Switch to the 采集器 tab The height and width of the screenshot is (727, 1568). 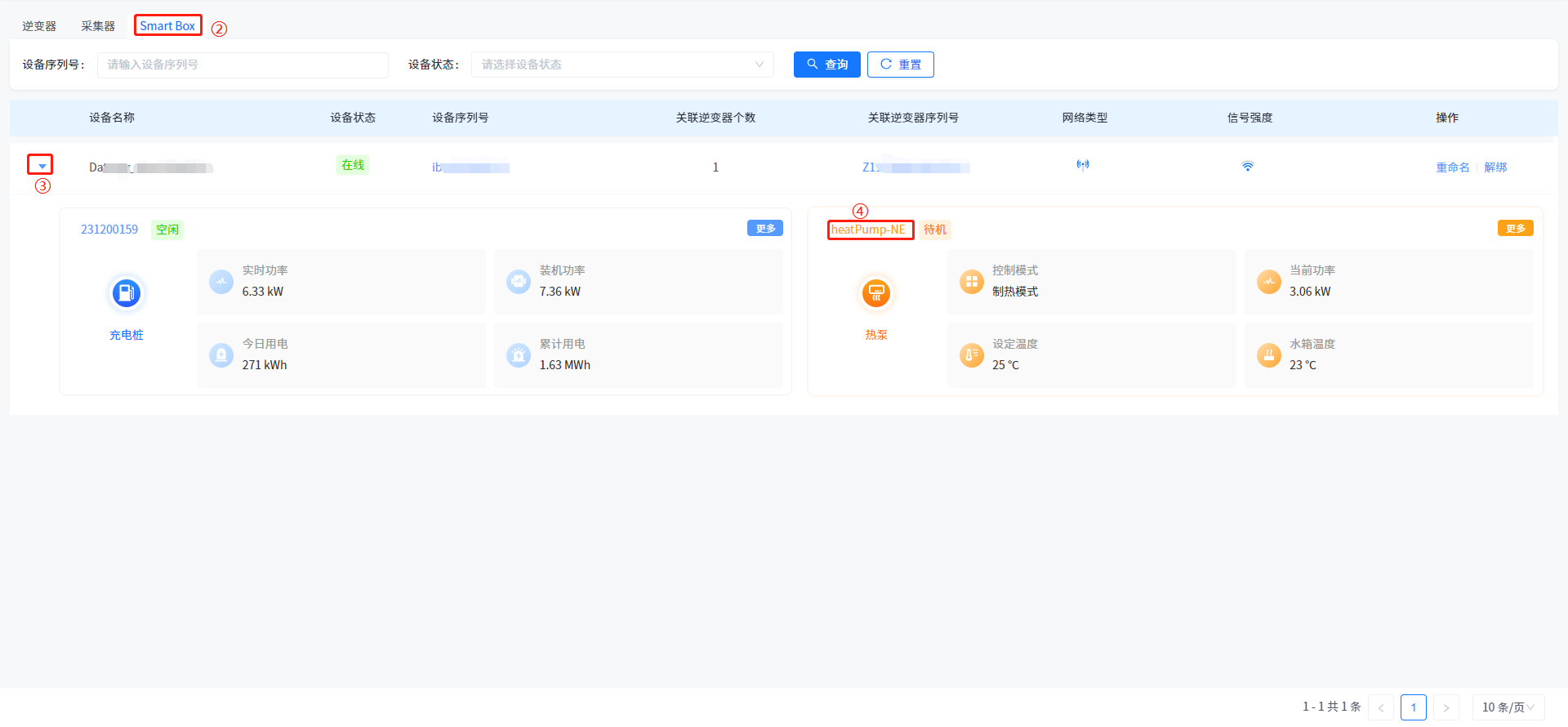tap(98, 26)
